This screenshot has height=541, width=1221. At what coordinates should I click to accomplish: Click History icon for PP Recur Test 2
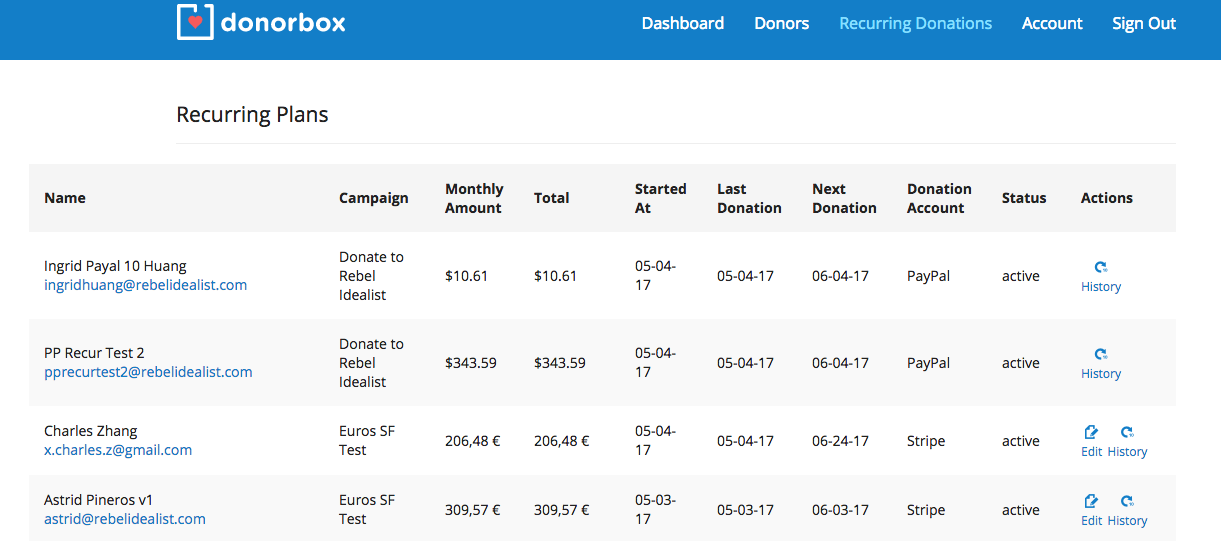point(1101,354)
